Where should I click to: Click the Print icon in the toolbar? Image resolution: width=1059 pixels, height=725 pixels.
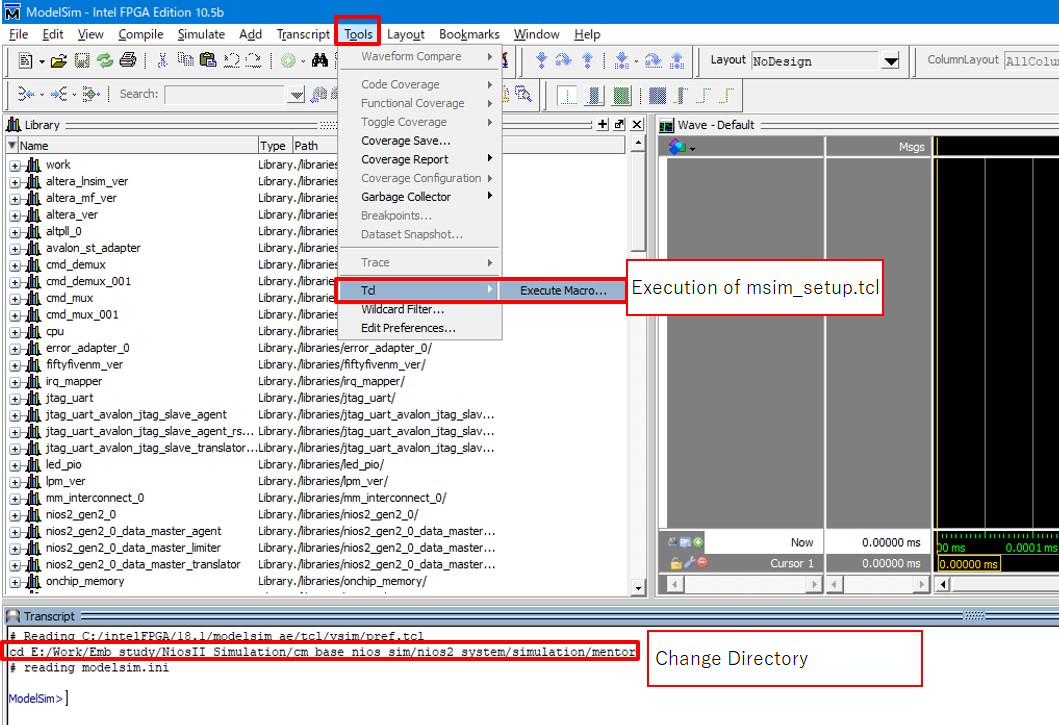pos(126,62)
